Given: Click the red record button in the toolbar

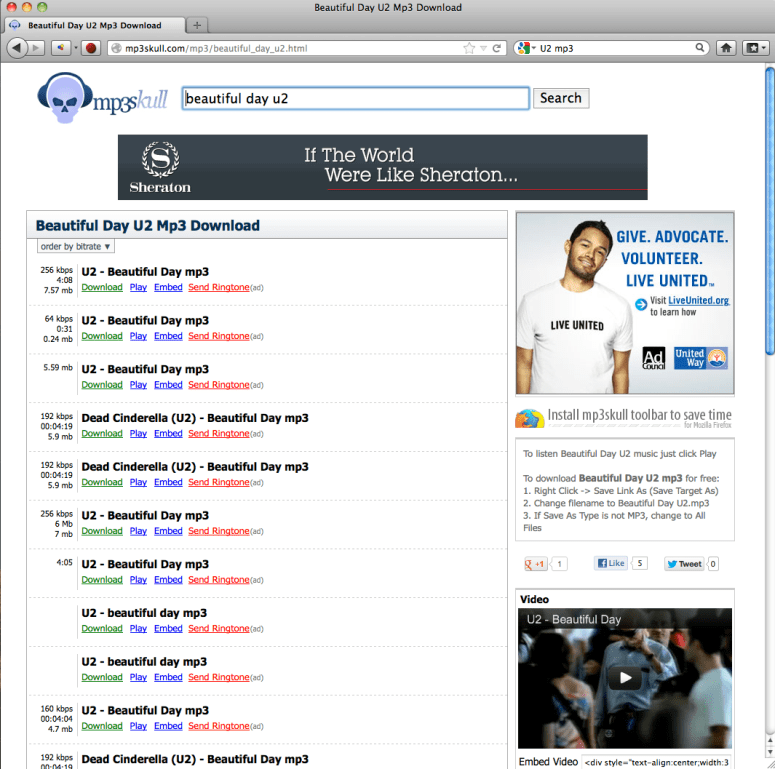Looking at the screenshot, I should (89, 47).
